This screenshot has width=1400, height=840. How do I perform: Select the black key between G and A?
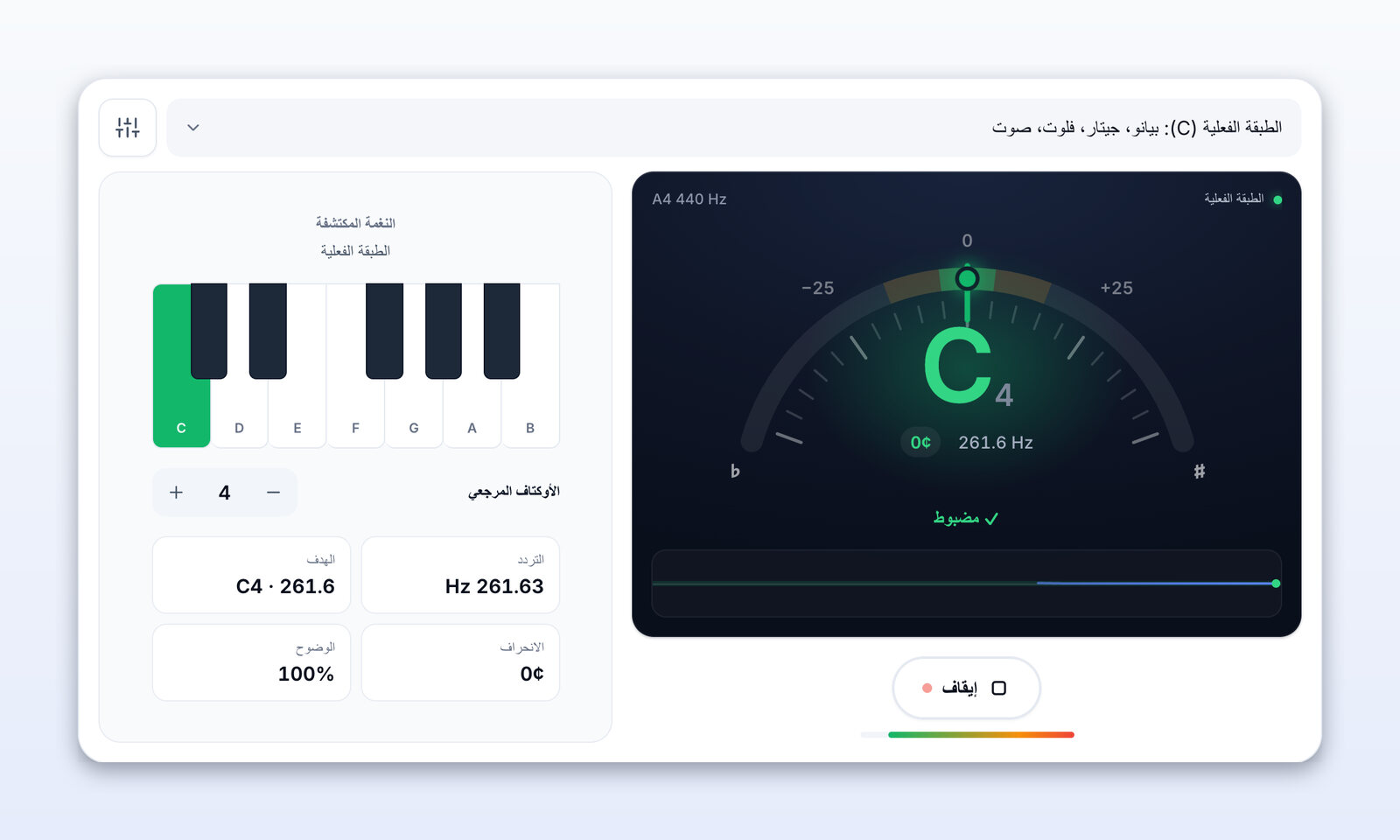coord(444,331)
